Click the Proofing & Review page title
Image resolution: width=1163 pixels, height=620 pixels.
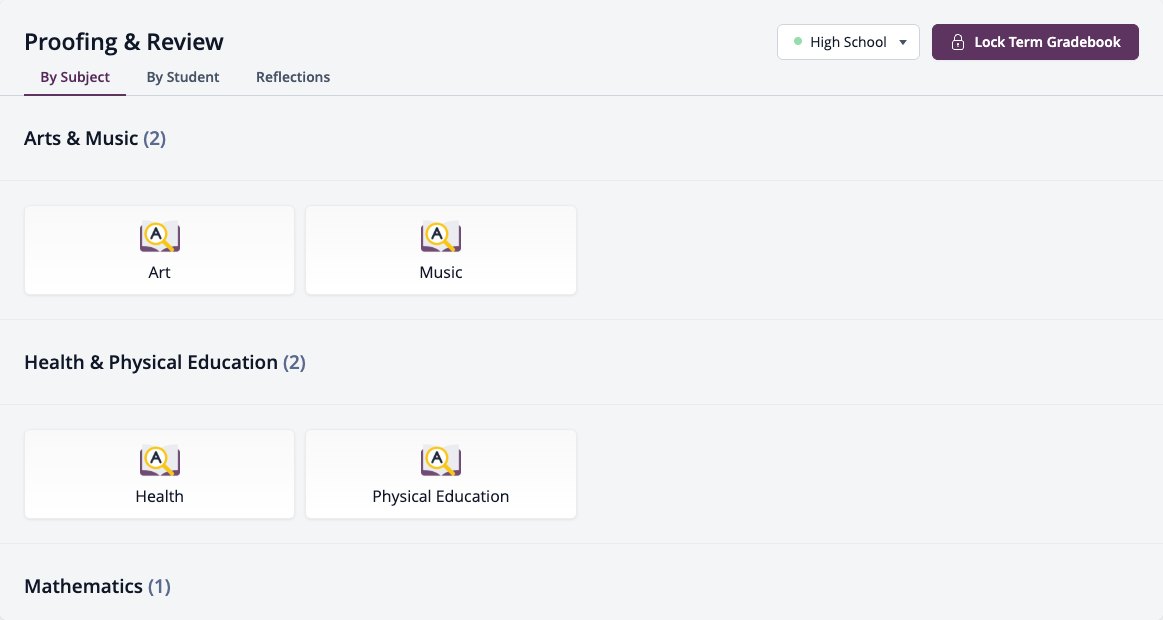point(124,42)
